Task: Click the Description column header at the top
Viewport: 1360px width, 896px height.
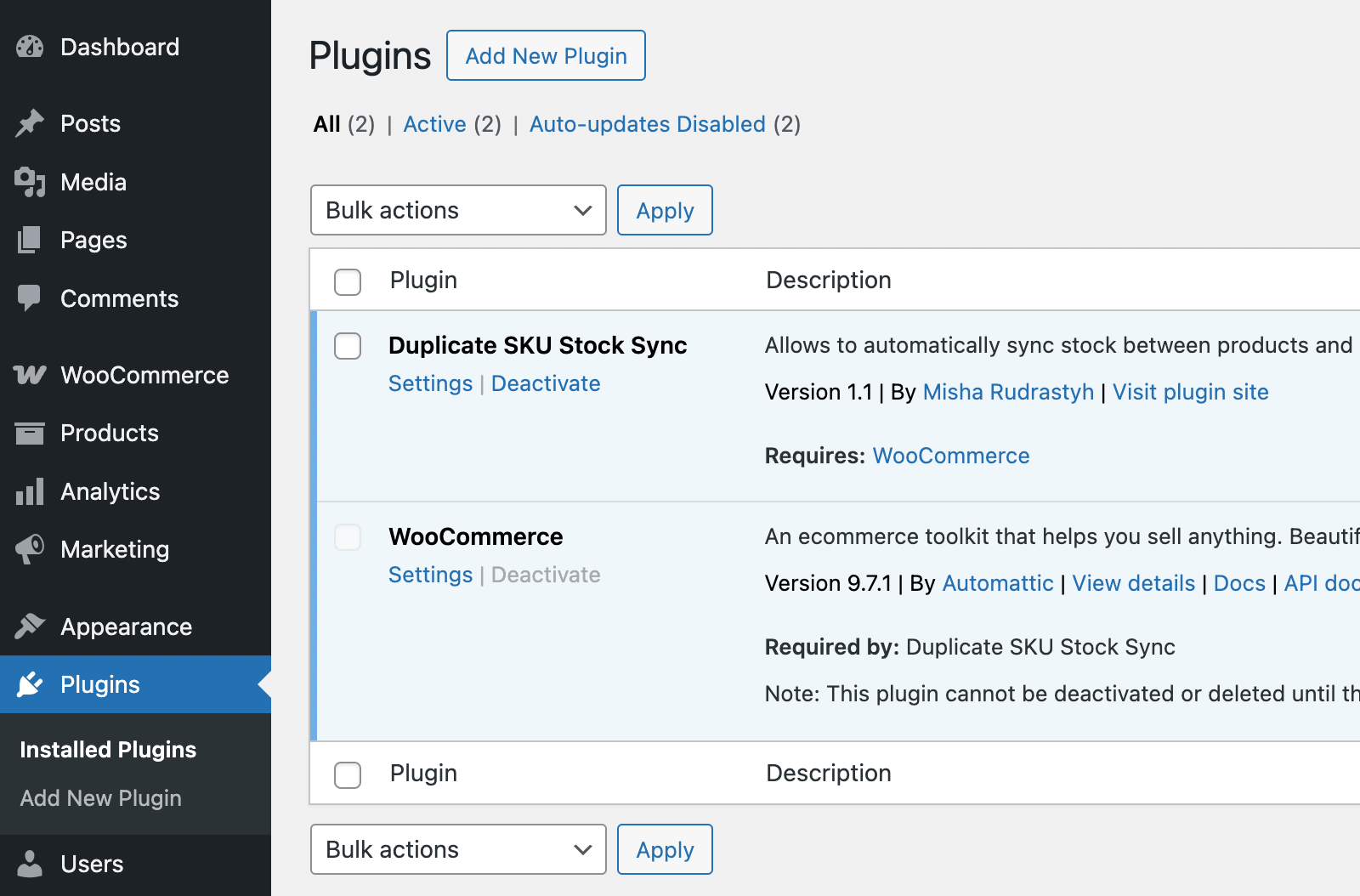Action: click(829, 280)
